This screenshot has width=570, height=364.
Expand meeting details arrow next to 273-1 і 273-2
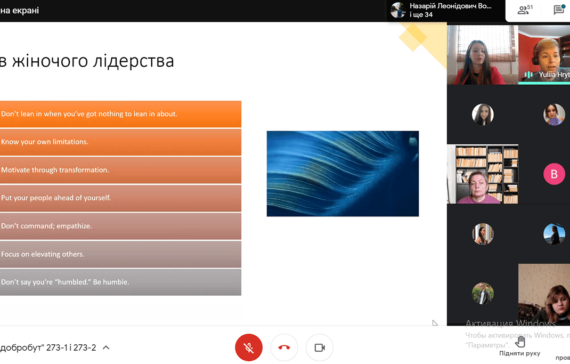(106, 348)
